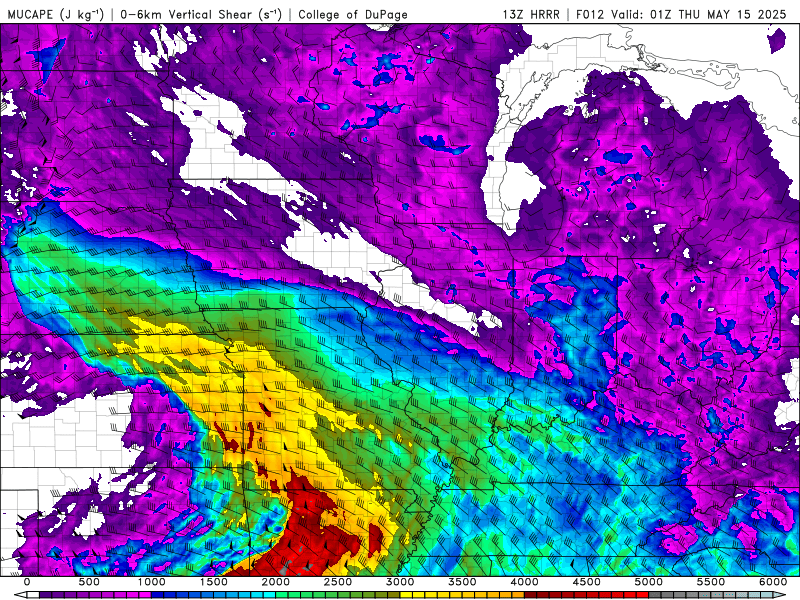The image size is (800, 600).
Task: Click the 3500 value on the color scale
Action: (x=462, y=582)
